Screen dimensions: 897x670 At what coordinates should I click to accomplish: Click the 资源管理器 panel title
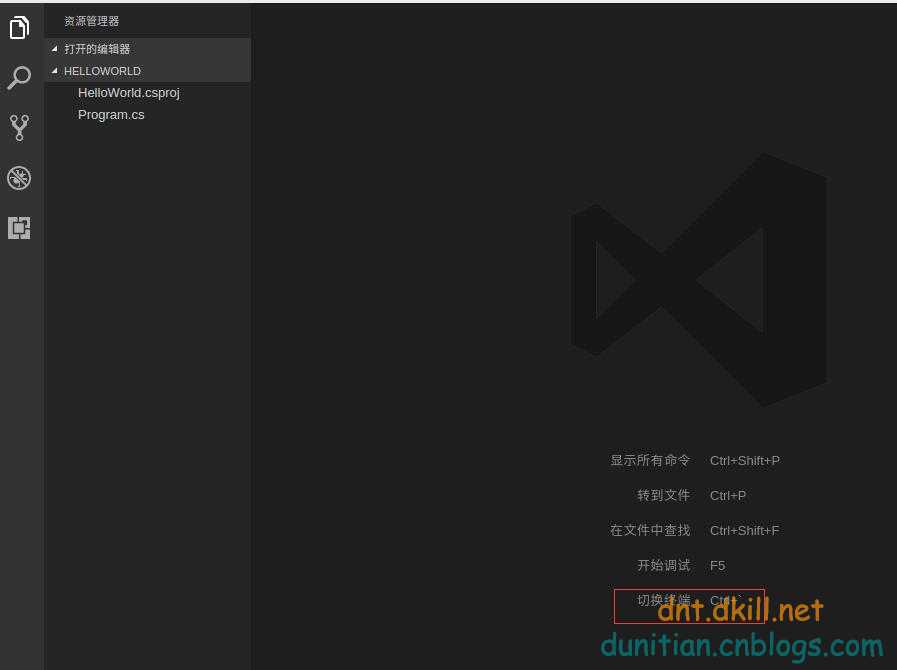pos(92,21)
